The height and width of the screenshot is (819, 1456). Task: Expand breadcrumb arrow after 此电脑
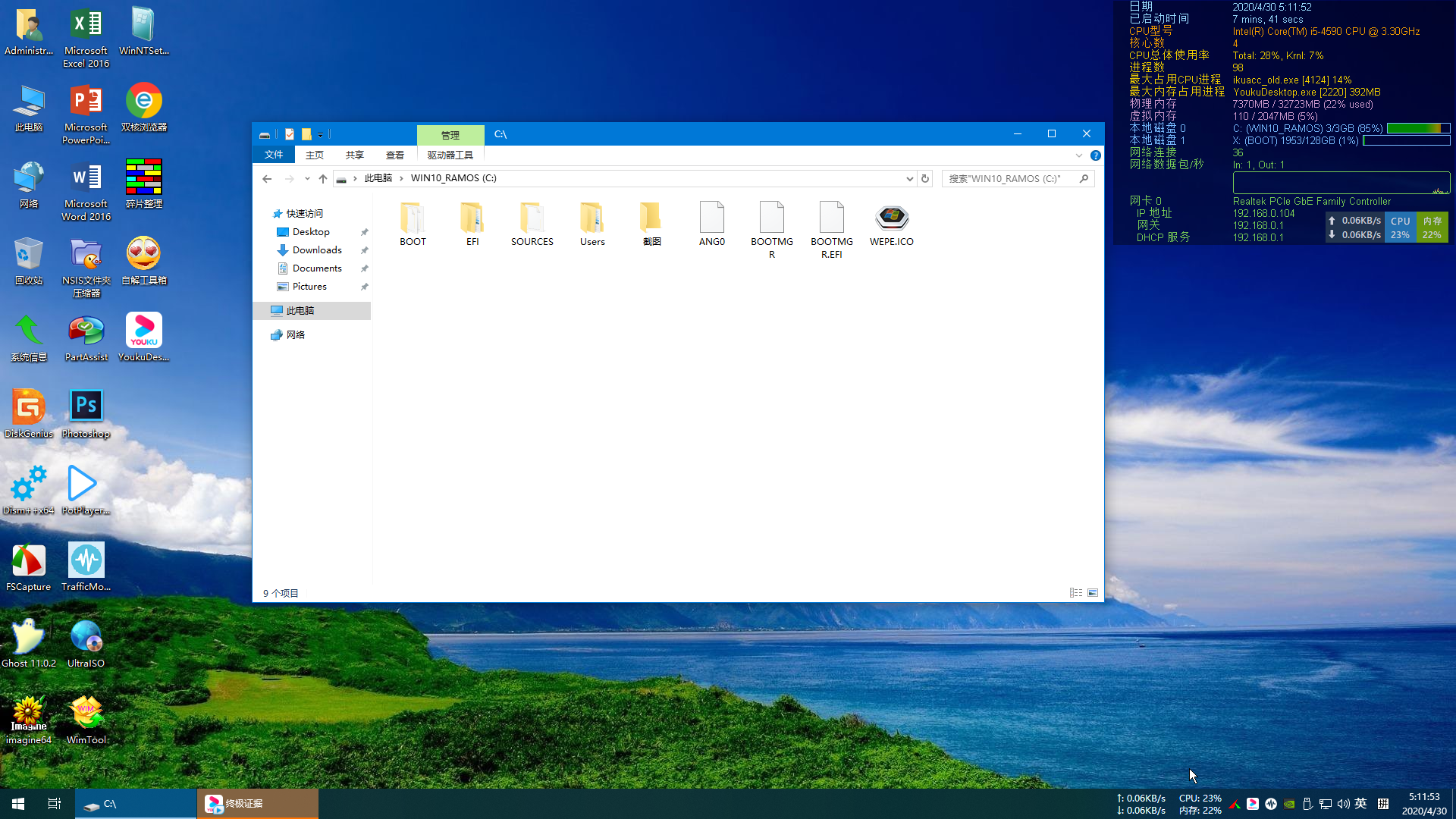402,178
